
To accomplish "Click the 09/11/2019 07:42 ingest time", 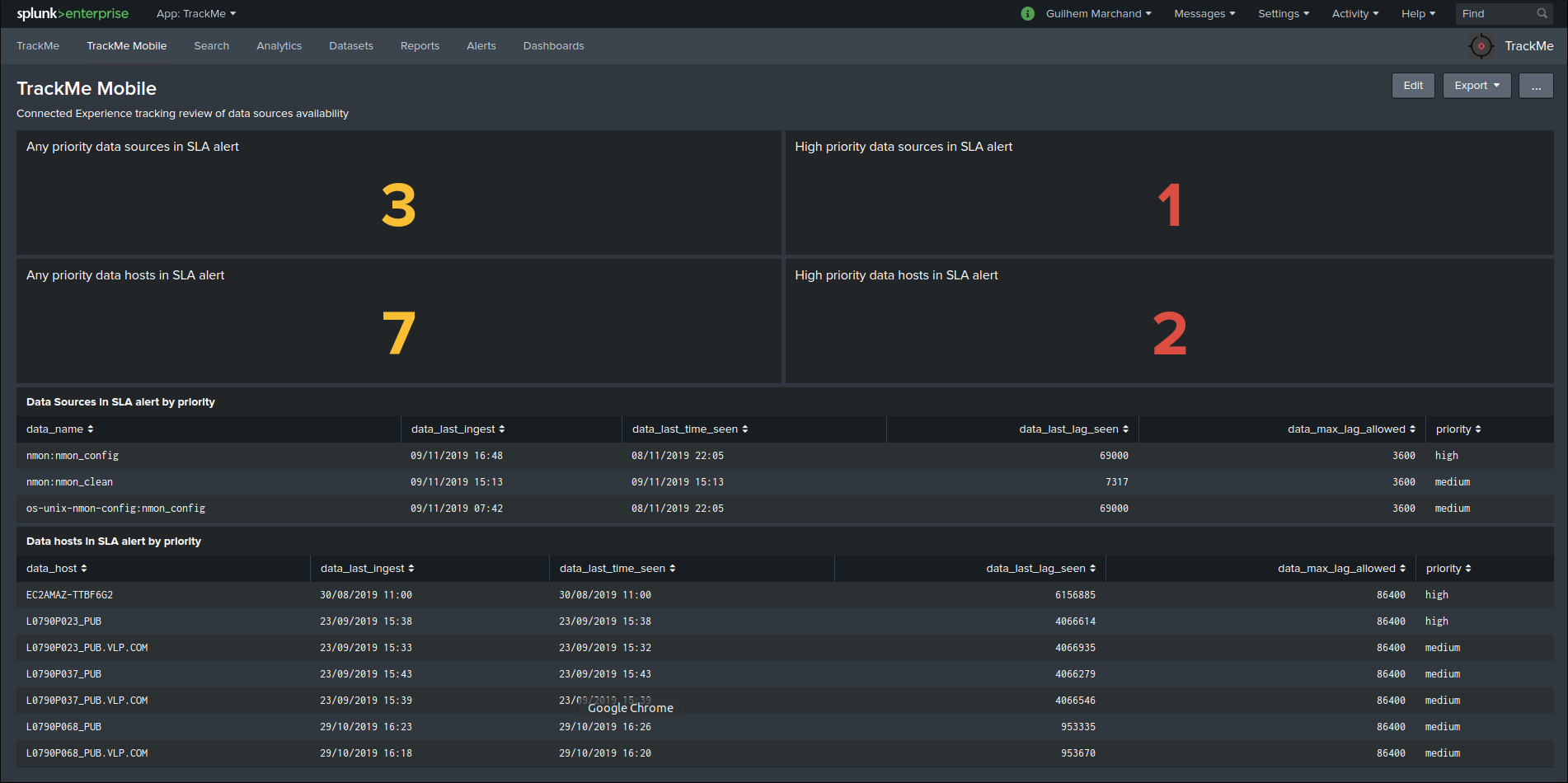I will pyautogui.click(x=457, y=509).
